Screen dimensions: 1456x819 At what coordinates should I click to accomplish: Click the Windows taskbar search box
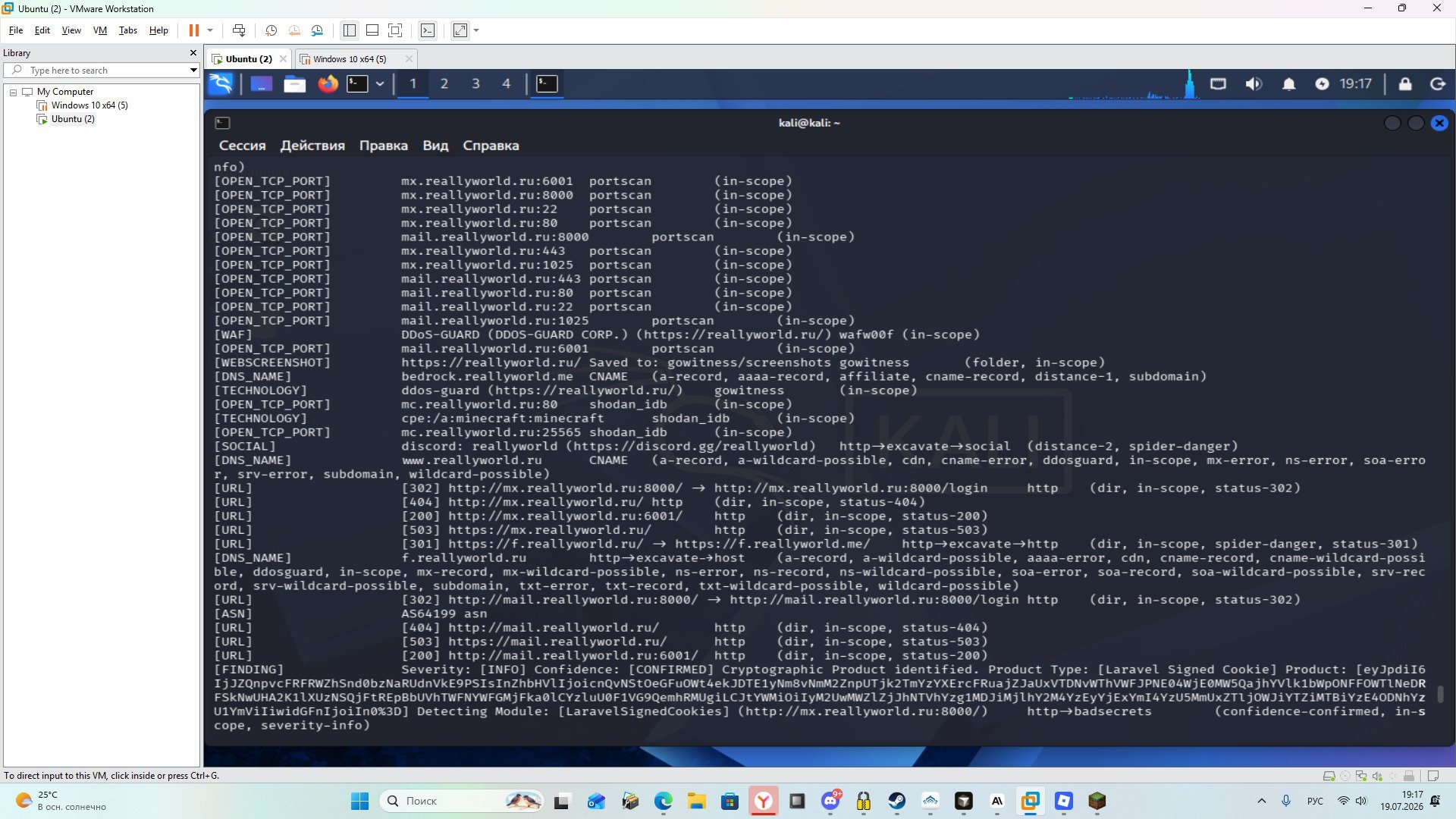click(462, 801)
